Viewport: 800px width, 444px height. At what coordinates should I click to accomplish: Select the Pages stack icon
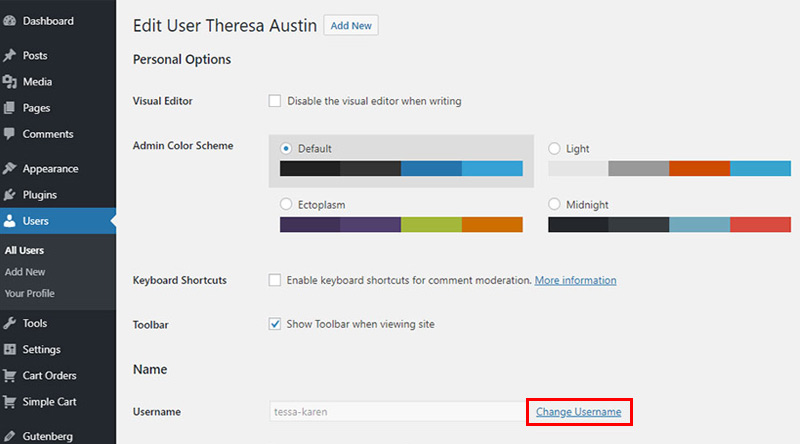(x=10, y=108)
